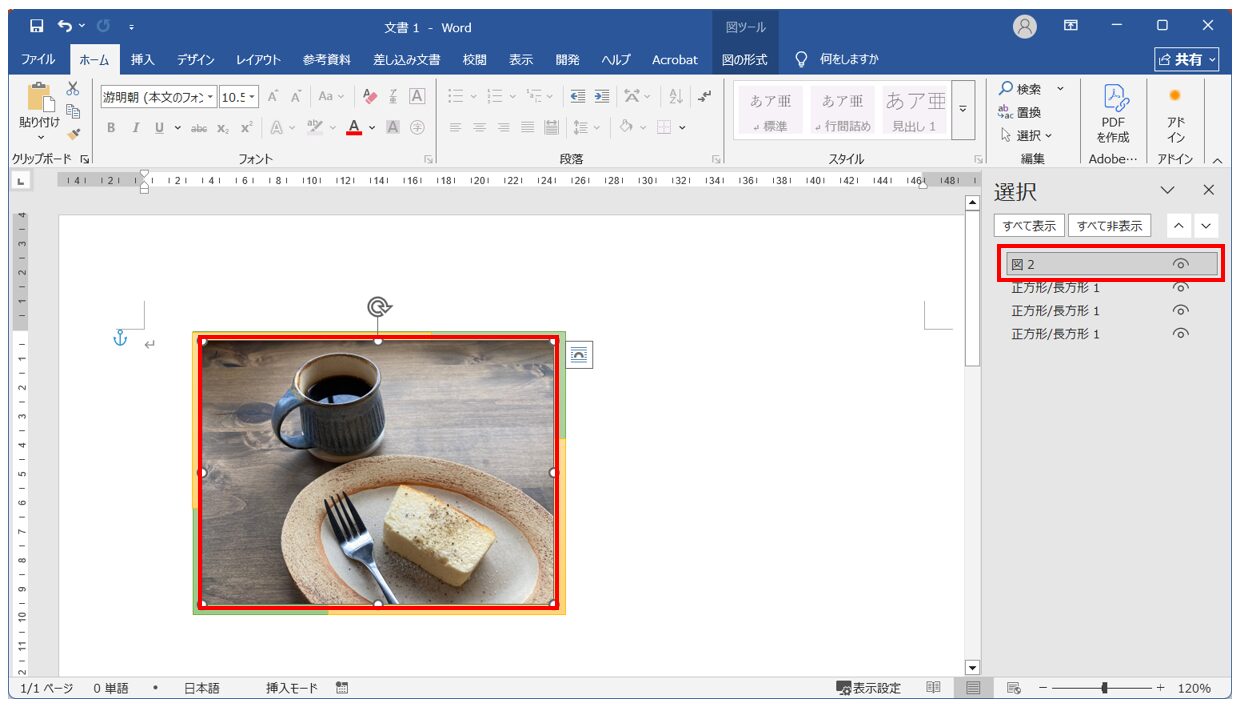Toggle center paragraph alignment

click(479, 127)
